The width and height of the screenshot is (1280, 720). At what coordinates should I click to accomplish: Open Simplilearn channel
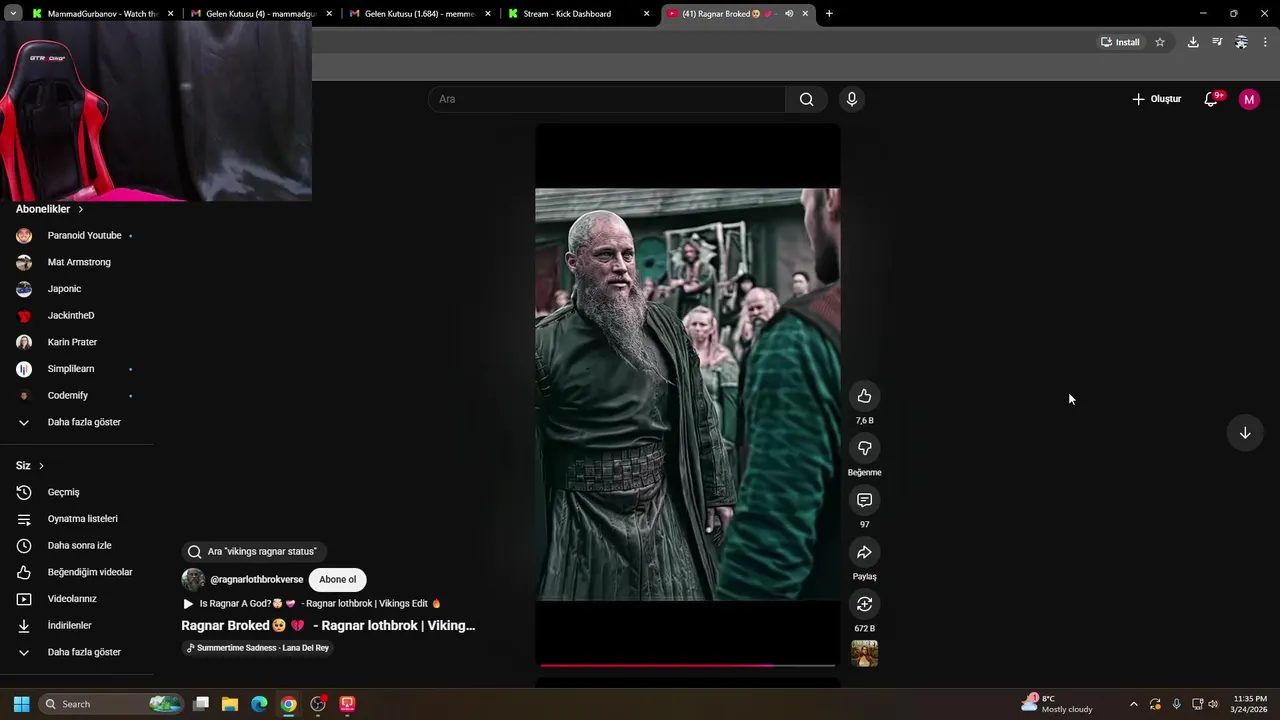(76, 369)
